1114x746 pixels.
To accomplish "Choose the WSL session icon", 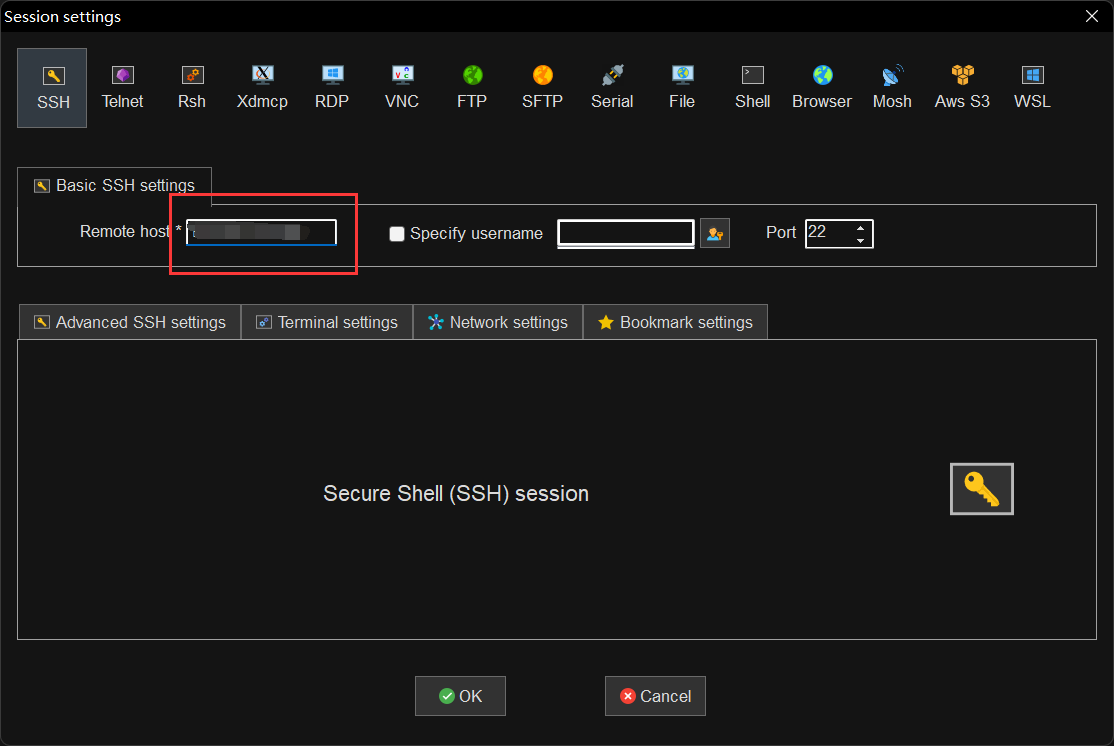I will click(x=1032, y=88).
